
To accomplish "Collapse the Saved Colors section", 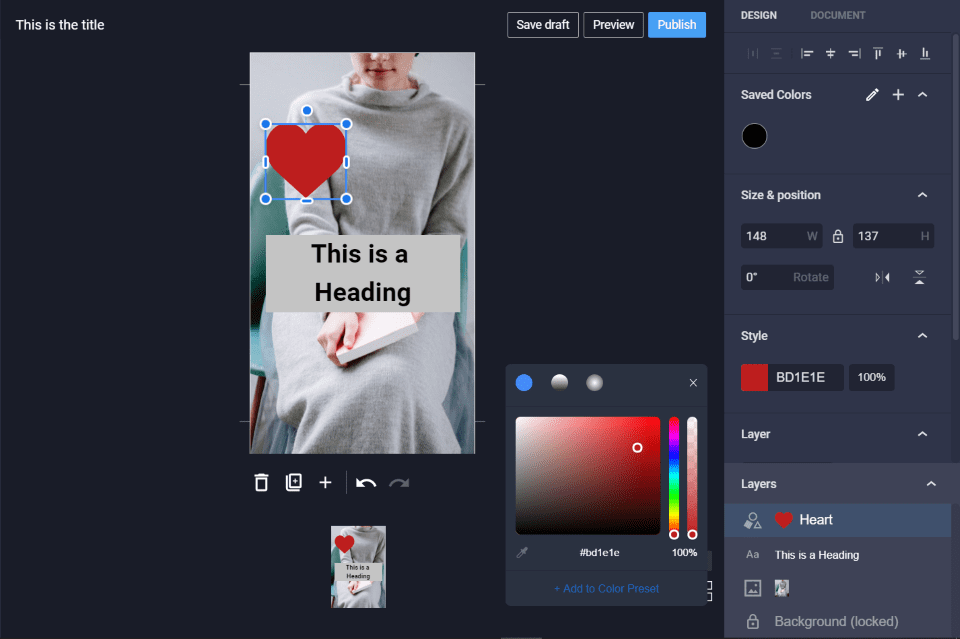I will (x=922, y=95).
